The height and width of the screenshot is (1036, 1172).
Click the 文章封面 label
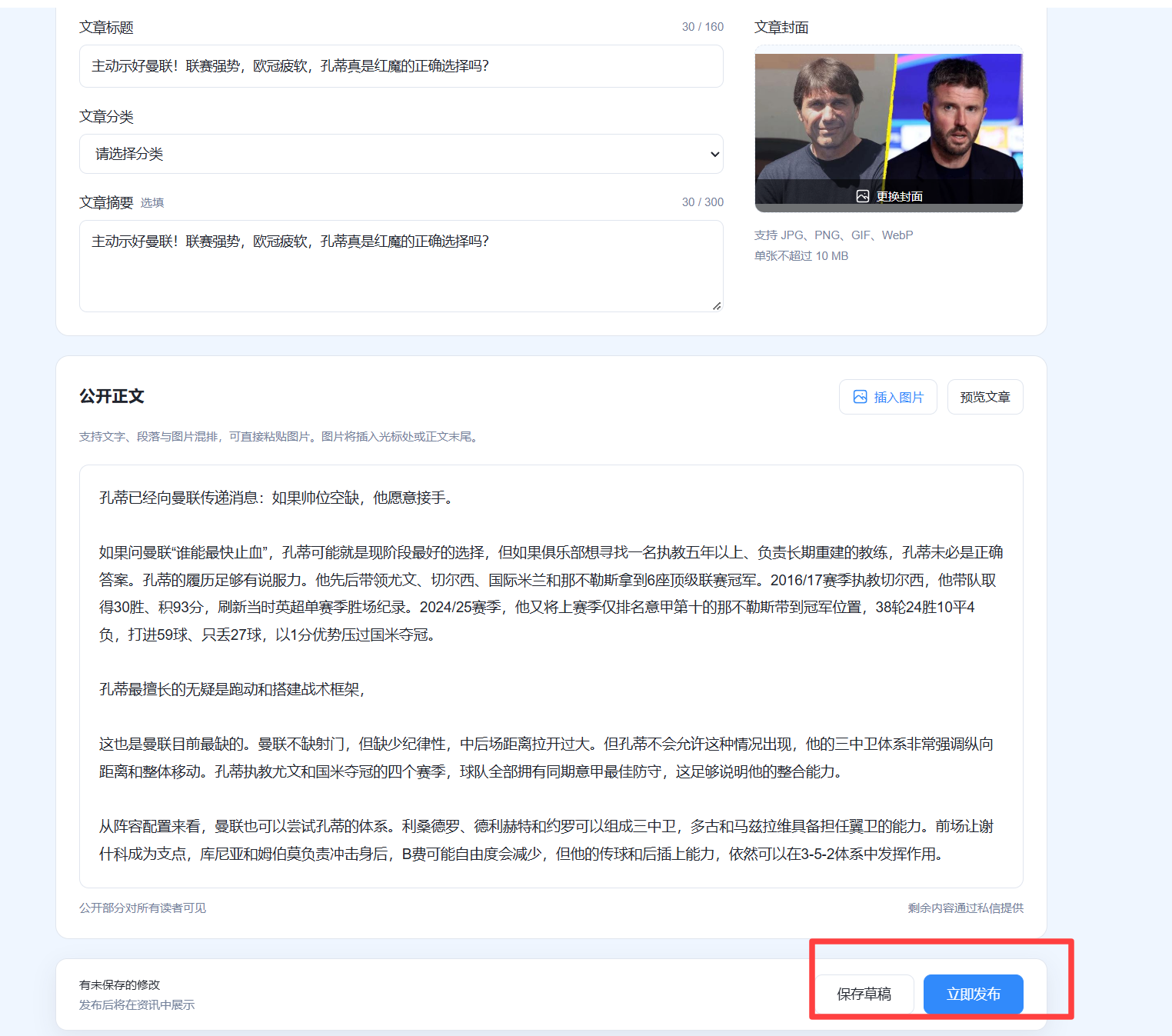click(x=781, y=28)
